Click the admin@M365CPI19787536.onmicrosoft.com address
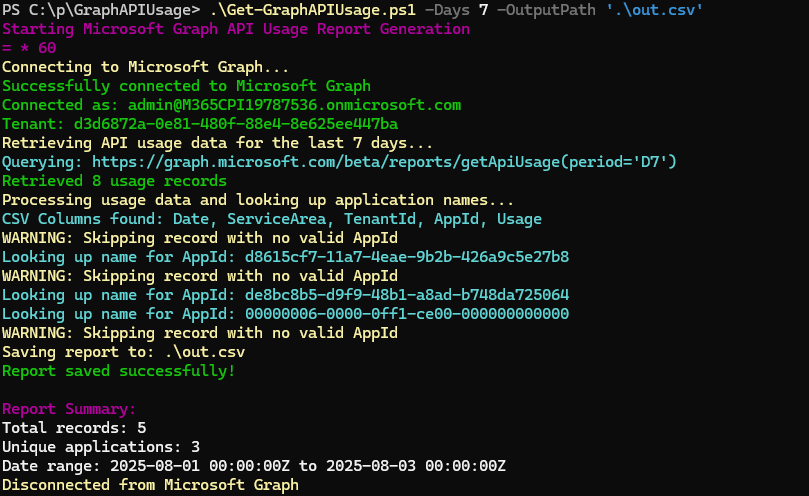Screen dimensions: 809x496 pyautogui.click(x=295, y=105)
